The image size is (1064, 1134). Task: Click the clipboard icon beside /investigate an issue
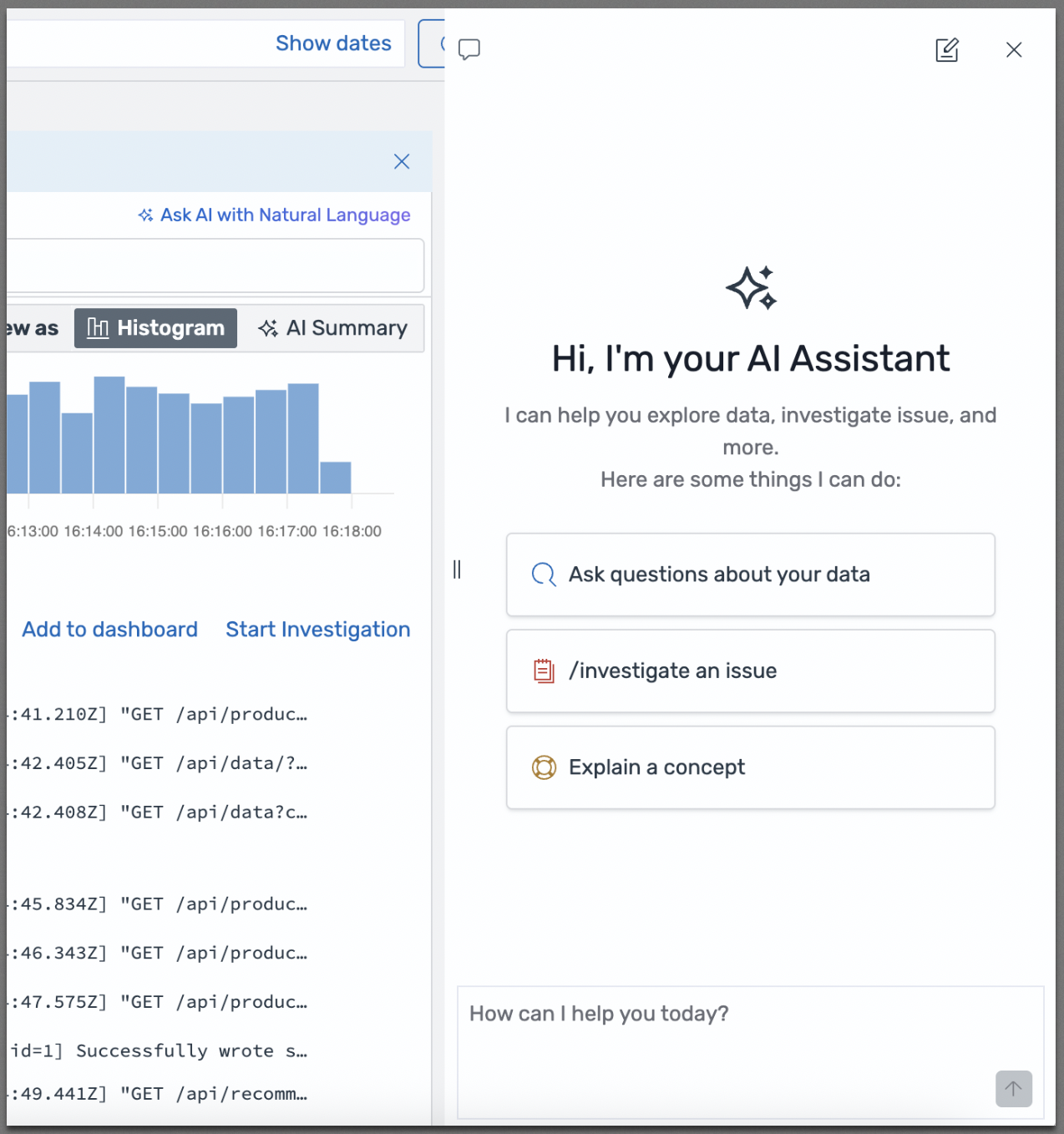544,671
